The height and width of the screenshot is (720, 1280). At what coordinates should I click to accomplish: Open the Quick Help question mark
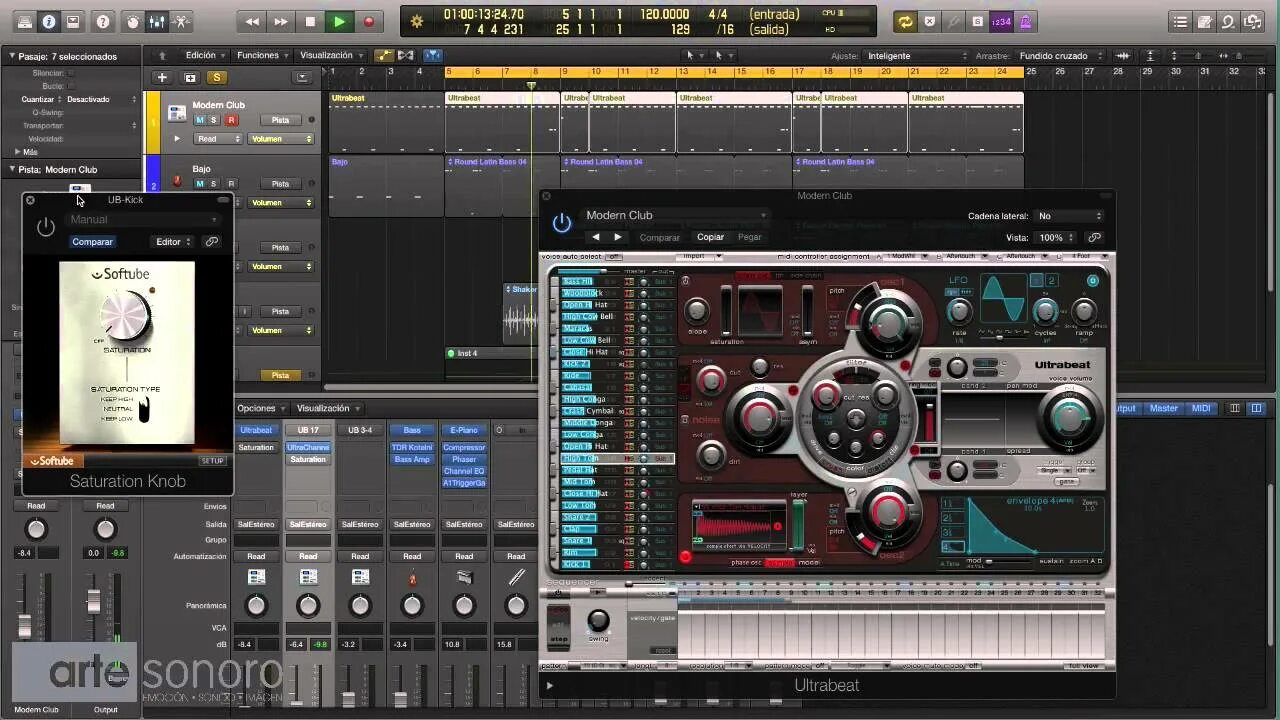tap(103, 21)
